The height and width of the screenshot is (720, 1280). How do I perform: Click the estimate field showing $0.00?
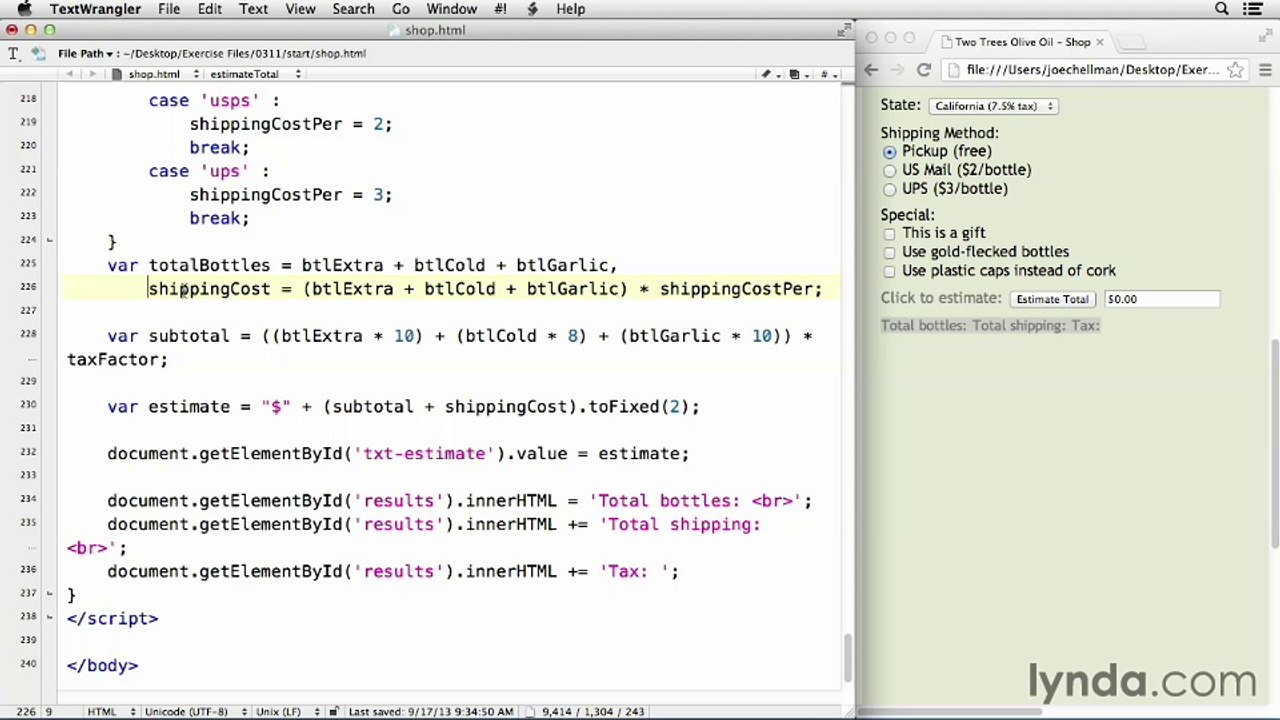(1161, 299)
